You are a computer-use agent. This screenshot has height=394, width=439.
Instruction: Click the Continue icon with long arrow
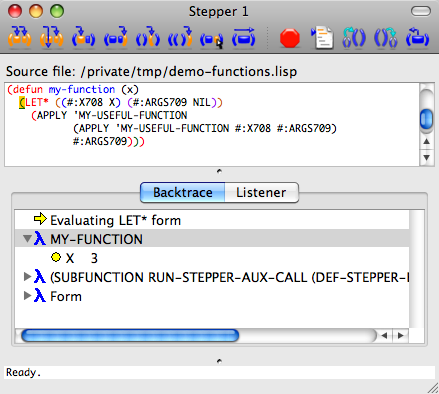coord(244,37)
